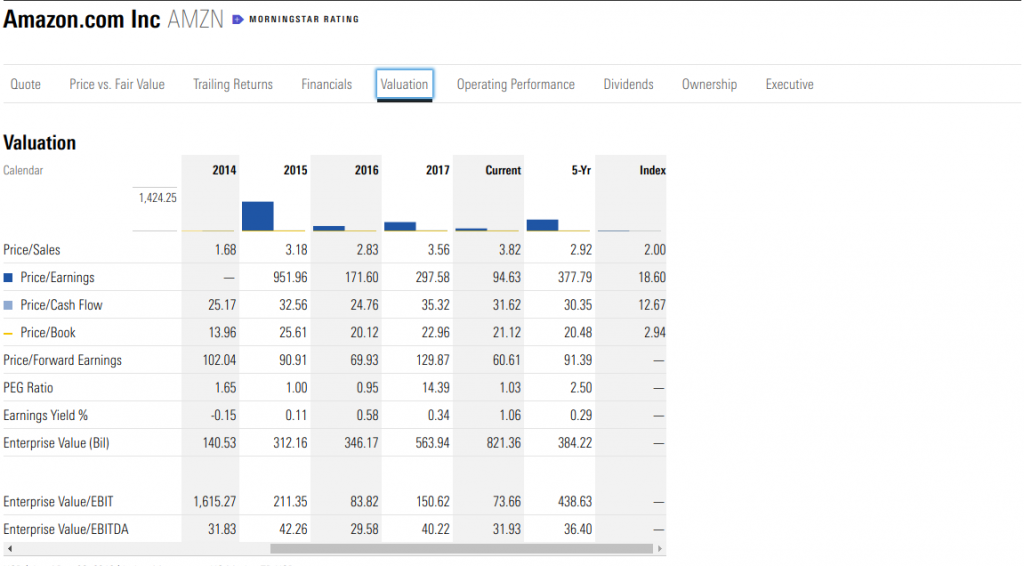Viewport: 1024px width, 566px height.
Task: Click the Index column header
Action: (x=652, y=170)
